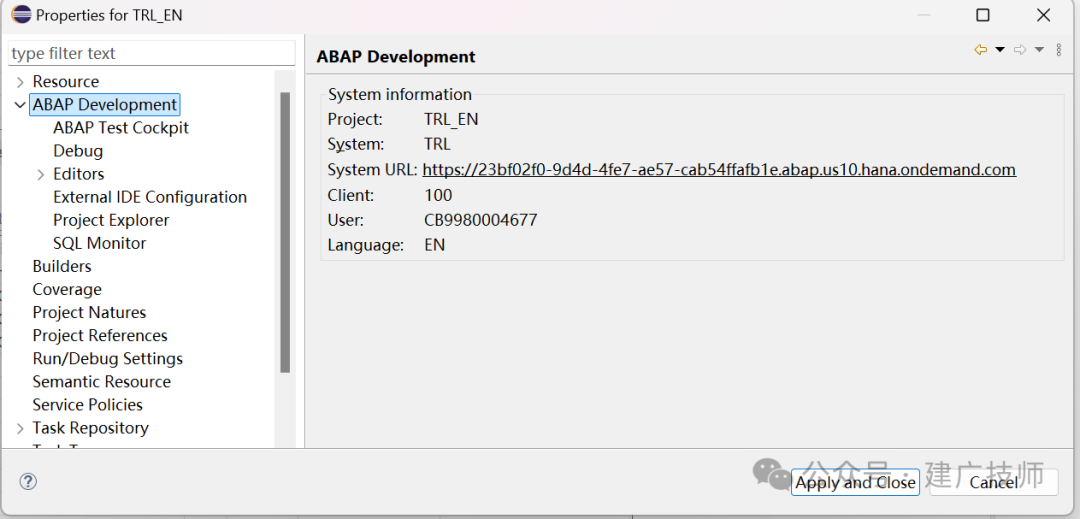The image size is (1080, 519).
Task: Open the forward history dropdown arrow
Action: [x=1039, y=50]
